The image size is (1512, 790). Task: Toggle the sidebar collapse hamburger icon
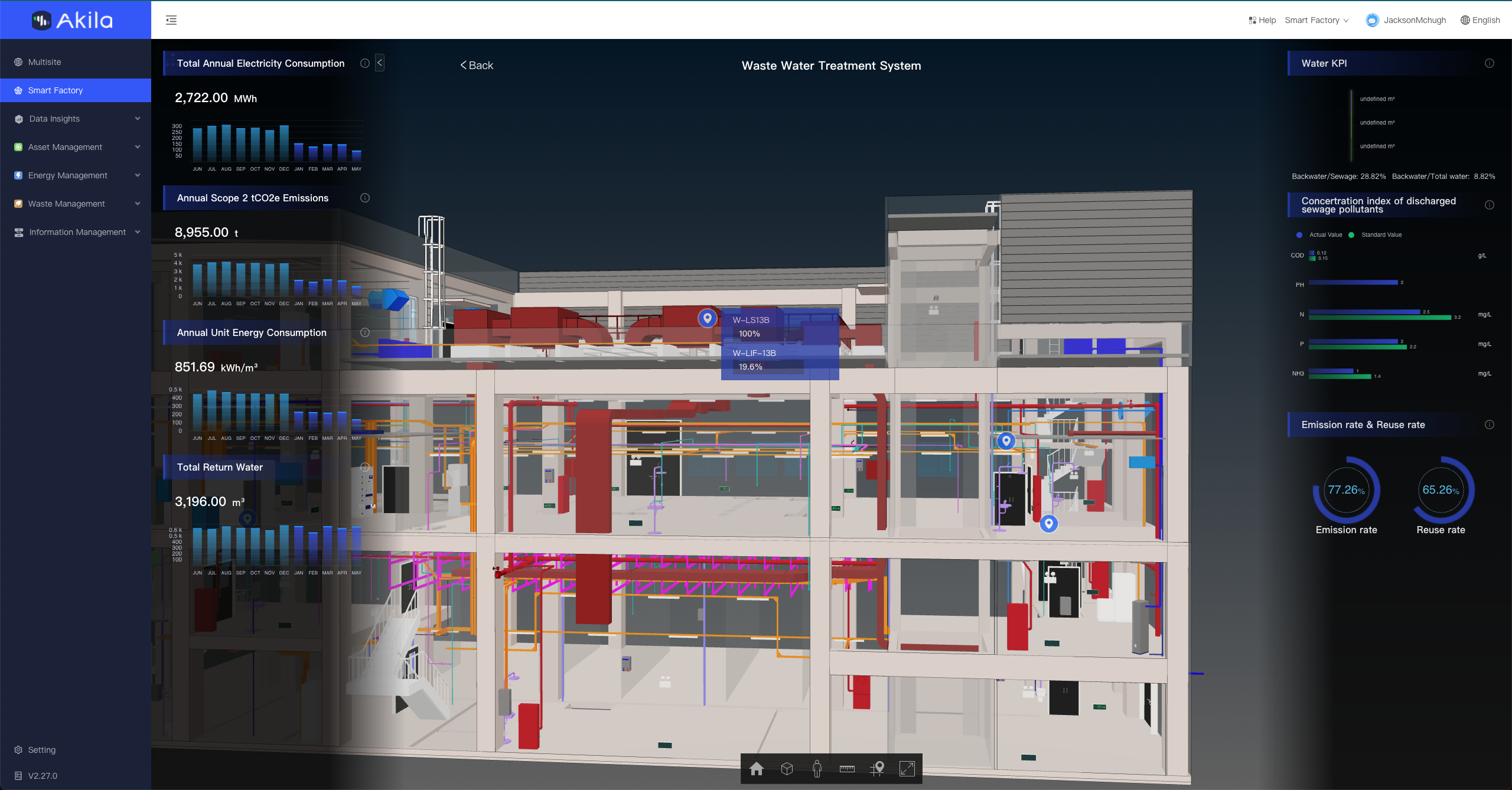tap(171, 20)
